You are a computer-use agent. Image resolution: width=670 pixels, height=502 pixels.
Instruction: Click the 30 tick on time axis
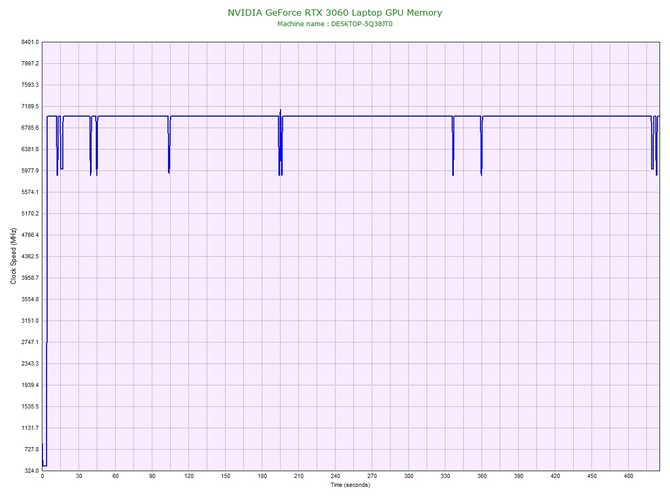(x=79, y=476)
